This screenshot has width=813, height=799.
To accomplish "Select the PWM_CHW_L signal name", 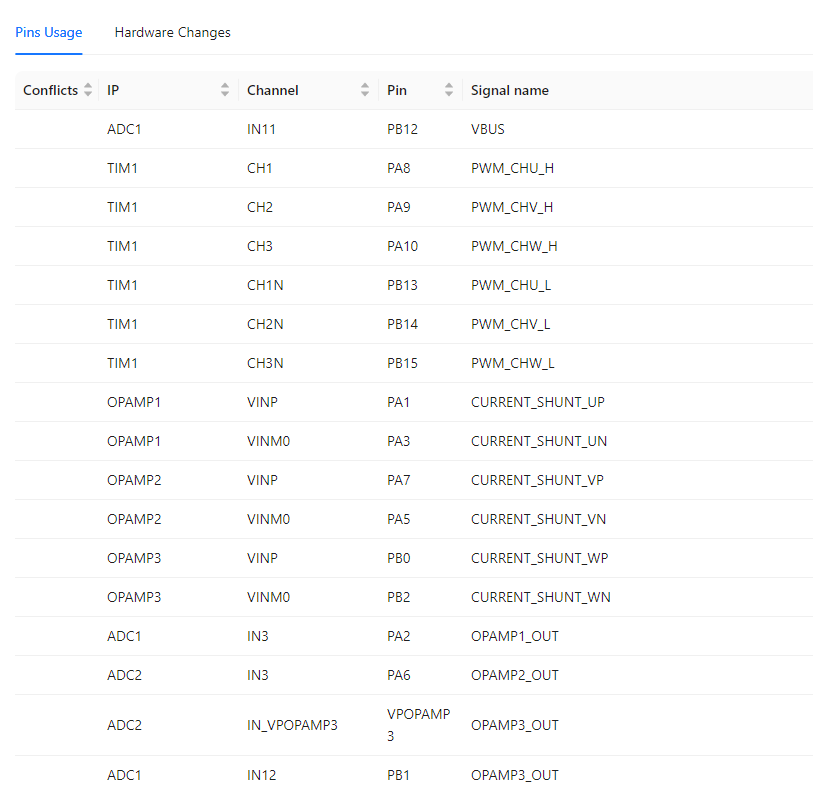I will [512, 363].
